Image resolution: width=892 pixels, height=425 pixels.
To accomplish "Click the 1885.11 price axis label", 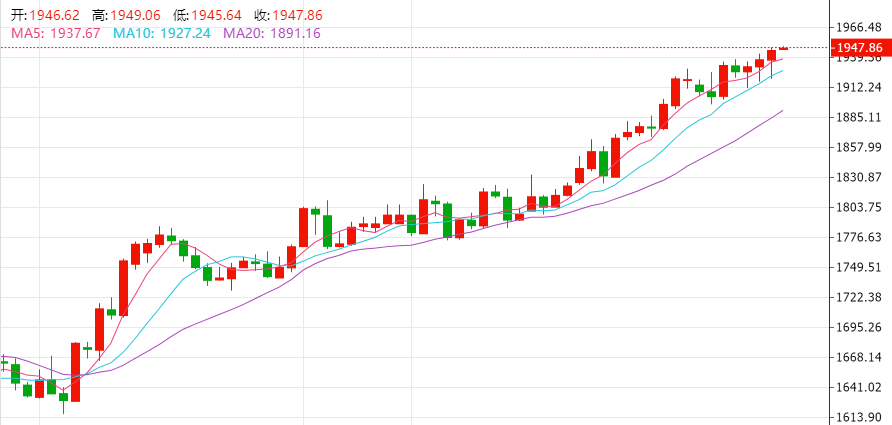I will (860, 117).
